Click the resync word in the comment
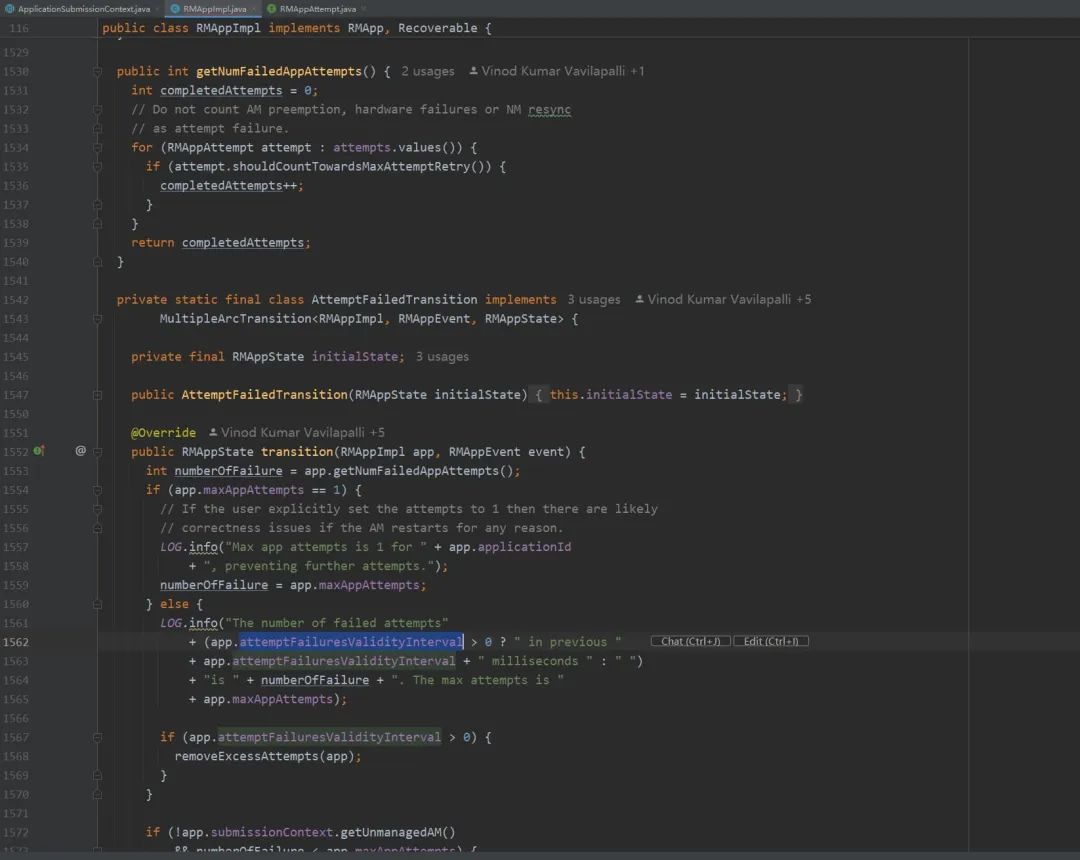This screenshot has height=860, width=1080. click(x=549, y=109)
